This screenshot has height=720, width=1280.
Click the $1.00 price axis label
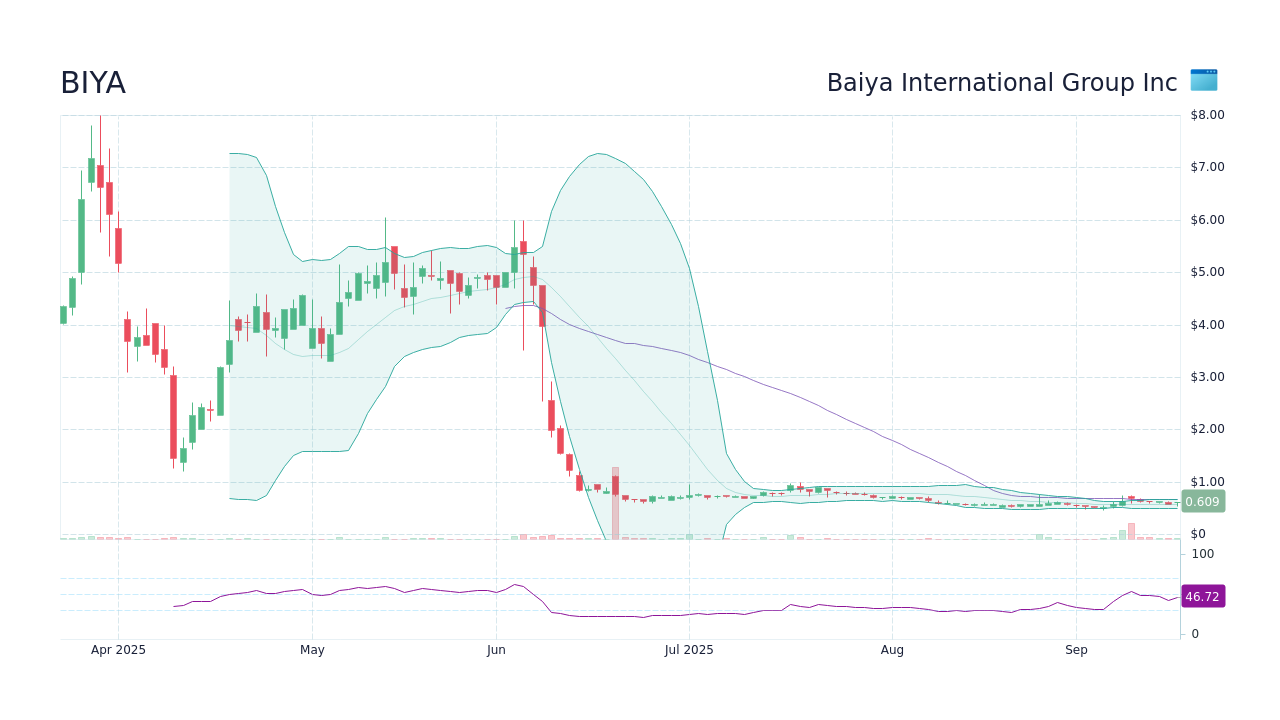(1207, 482)
